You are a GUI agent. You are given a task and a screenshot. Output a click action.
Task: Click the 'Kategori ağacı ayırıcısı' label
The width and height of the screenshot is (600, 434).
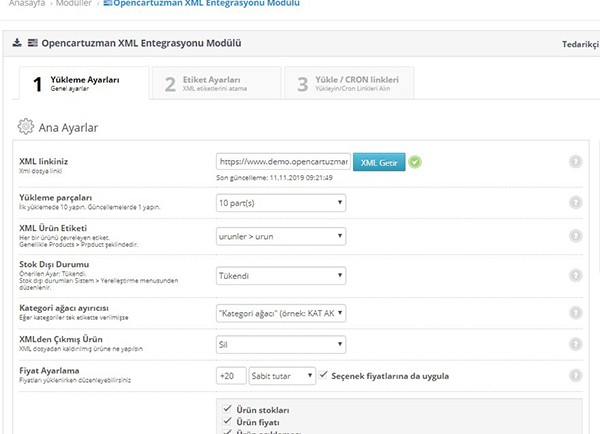coord(64,308)
